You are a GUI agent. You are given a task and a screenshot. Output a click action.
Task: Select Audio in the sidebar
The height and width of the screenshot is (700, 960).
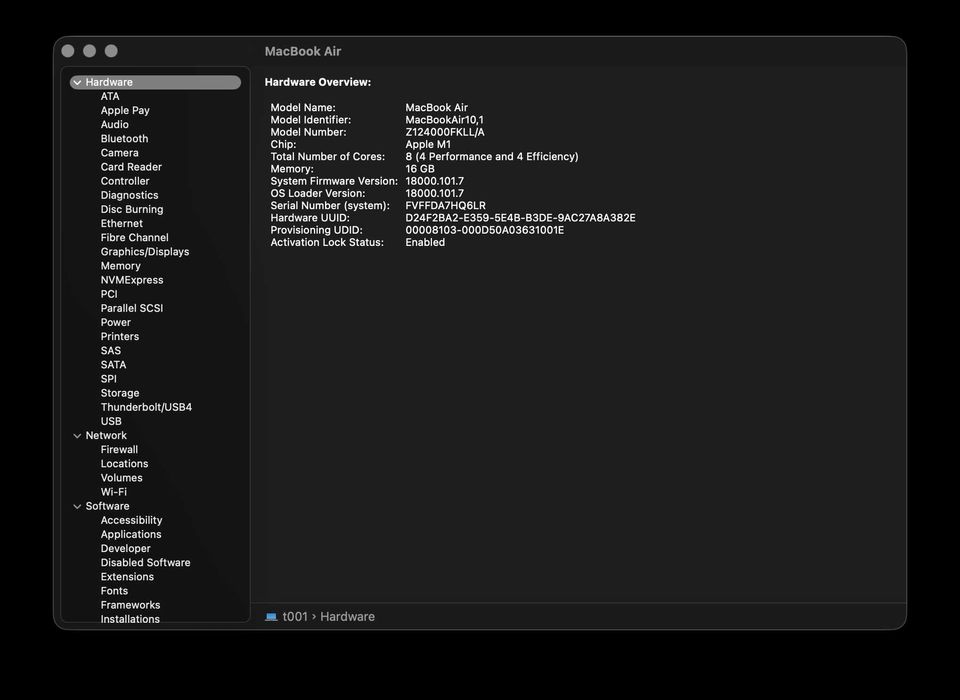coord(114,124)
